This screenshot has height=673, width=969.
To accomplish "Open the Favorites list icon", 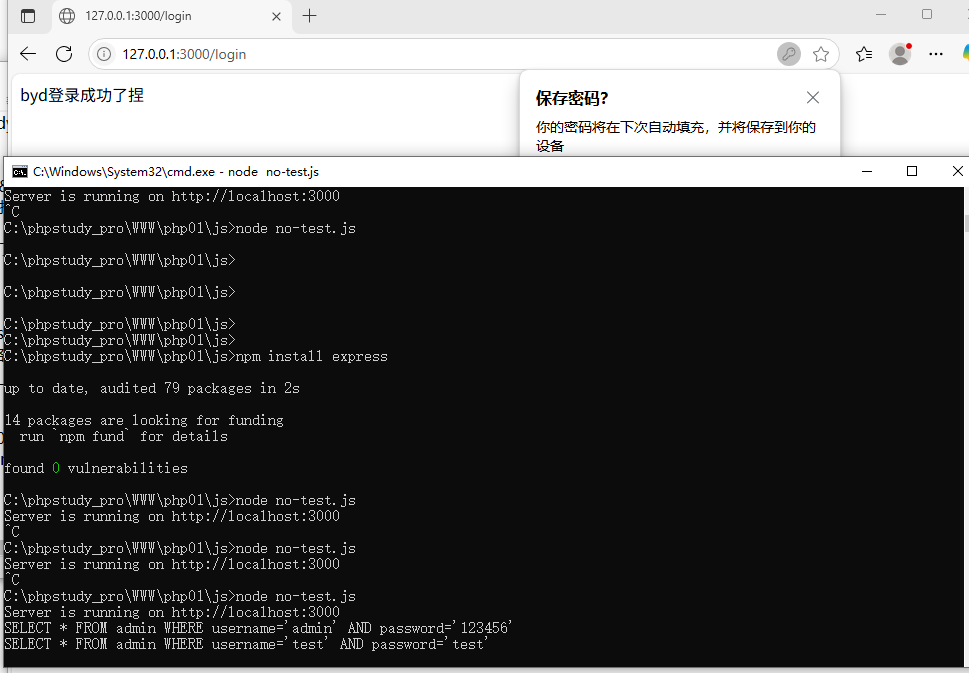I will (x=864, y=54).
